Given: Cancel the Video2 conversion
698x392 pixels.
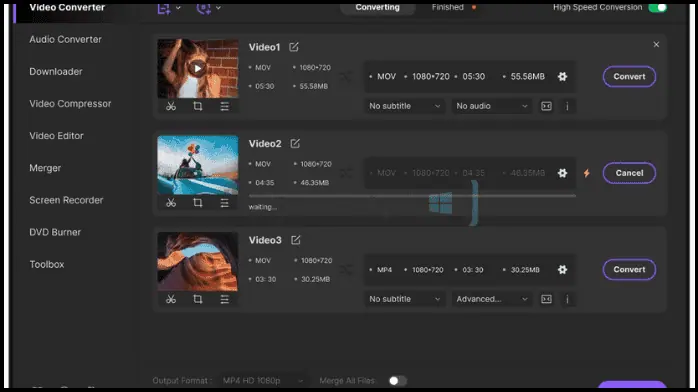Looking at the screenshot, I should (629, 173).
